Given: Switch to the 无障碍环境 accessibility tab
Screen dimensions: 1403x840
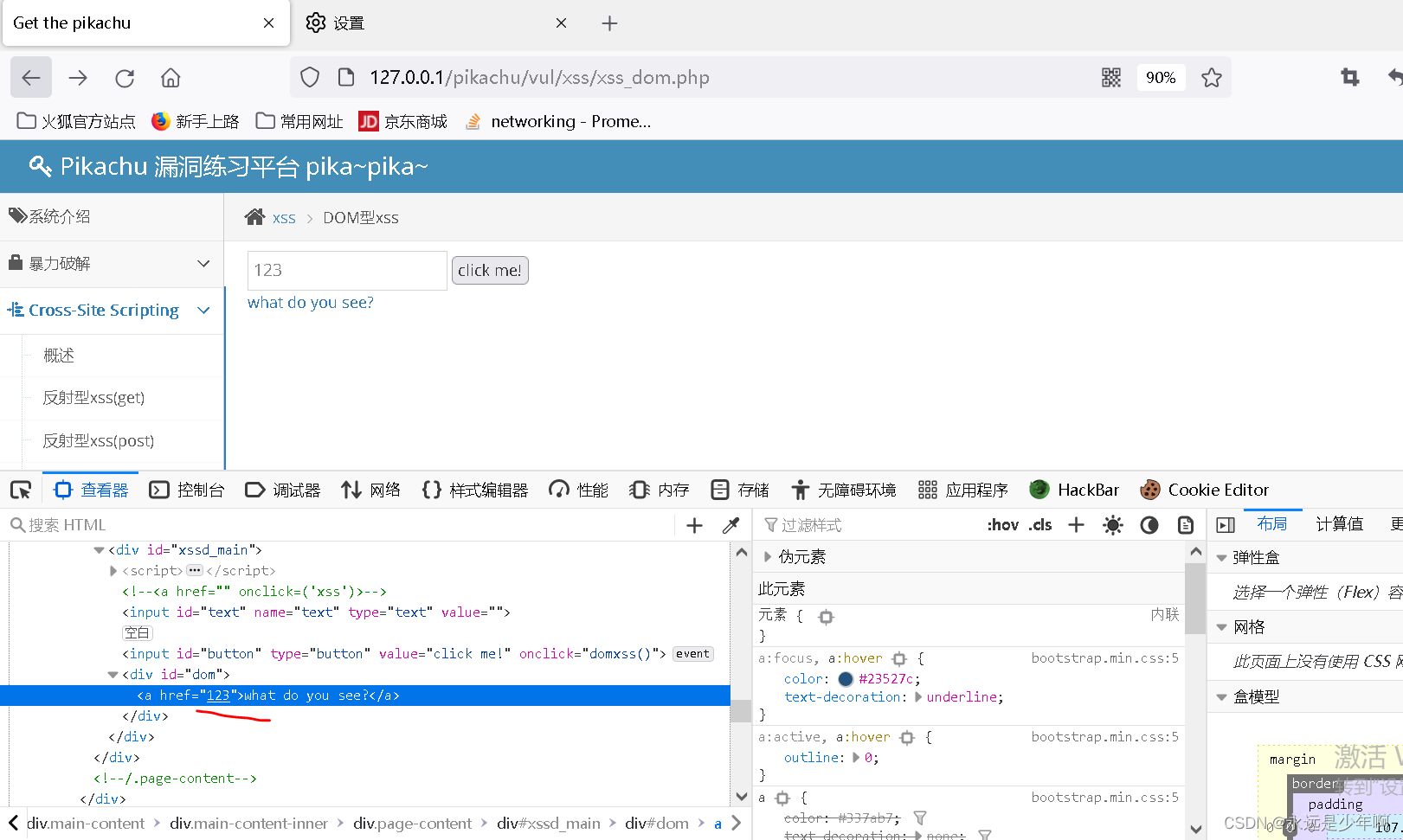Looking at the screenshot, I should (844, 491).
